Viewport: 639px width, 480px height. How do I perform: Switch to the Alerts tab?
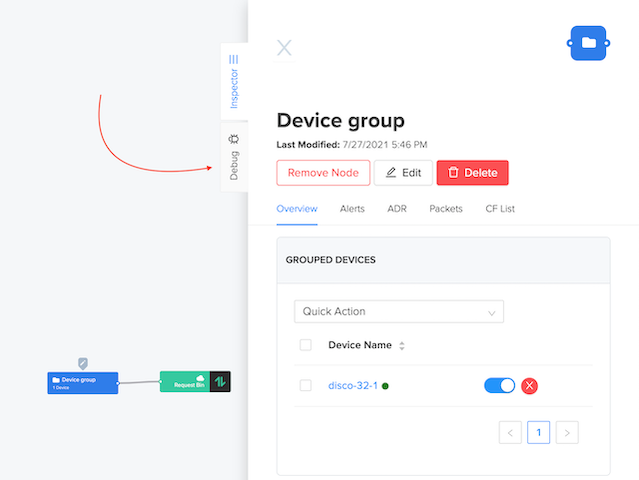352,209
